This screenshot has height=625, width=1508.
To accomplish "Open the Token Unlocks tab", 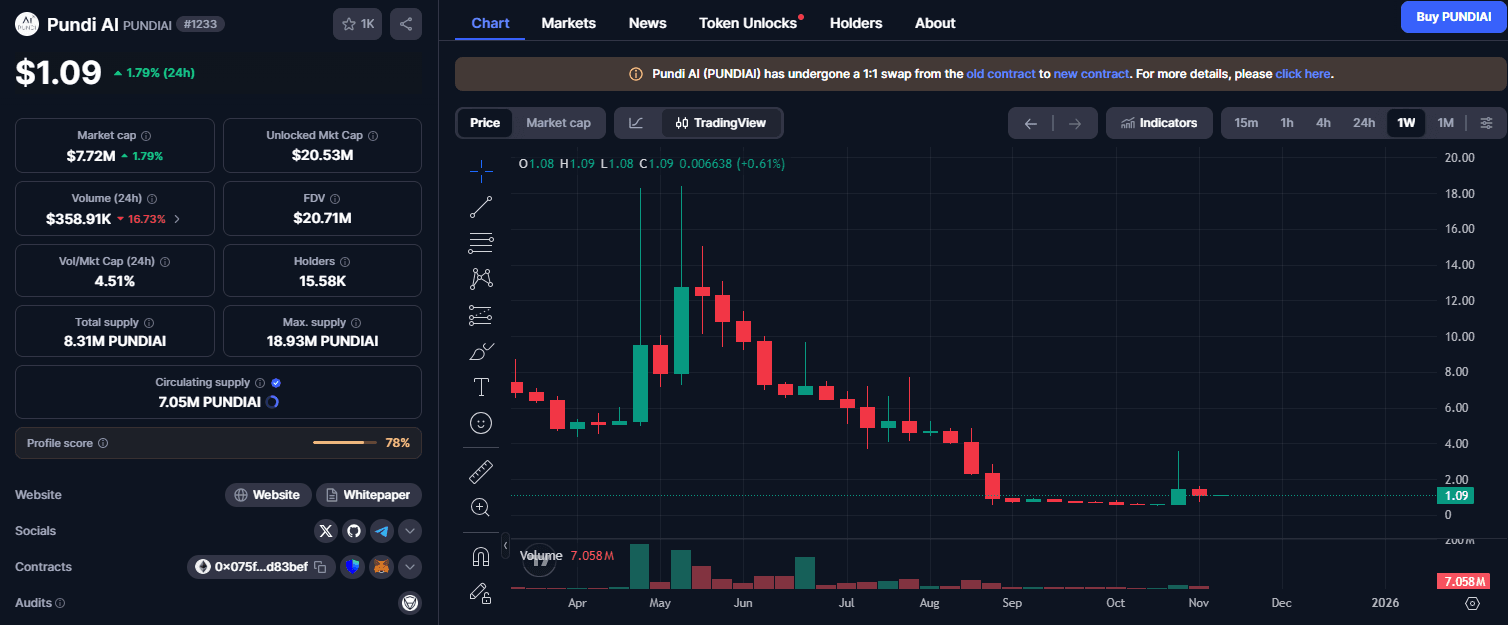I will [x=748, y=22].
